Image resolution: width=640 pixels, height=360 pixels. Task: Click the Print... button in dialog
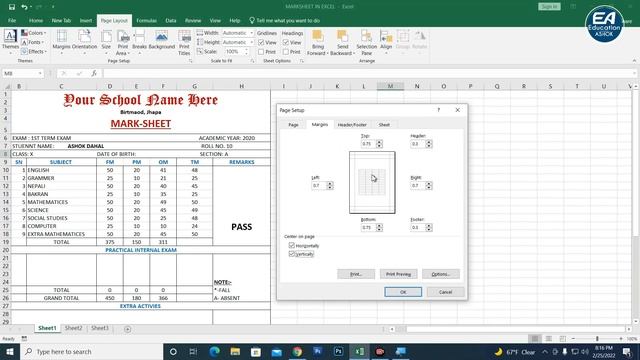pos(356,274)
